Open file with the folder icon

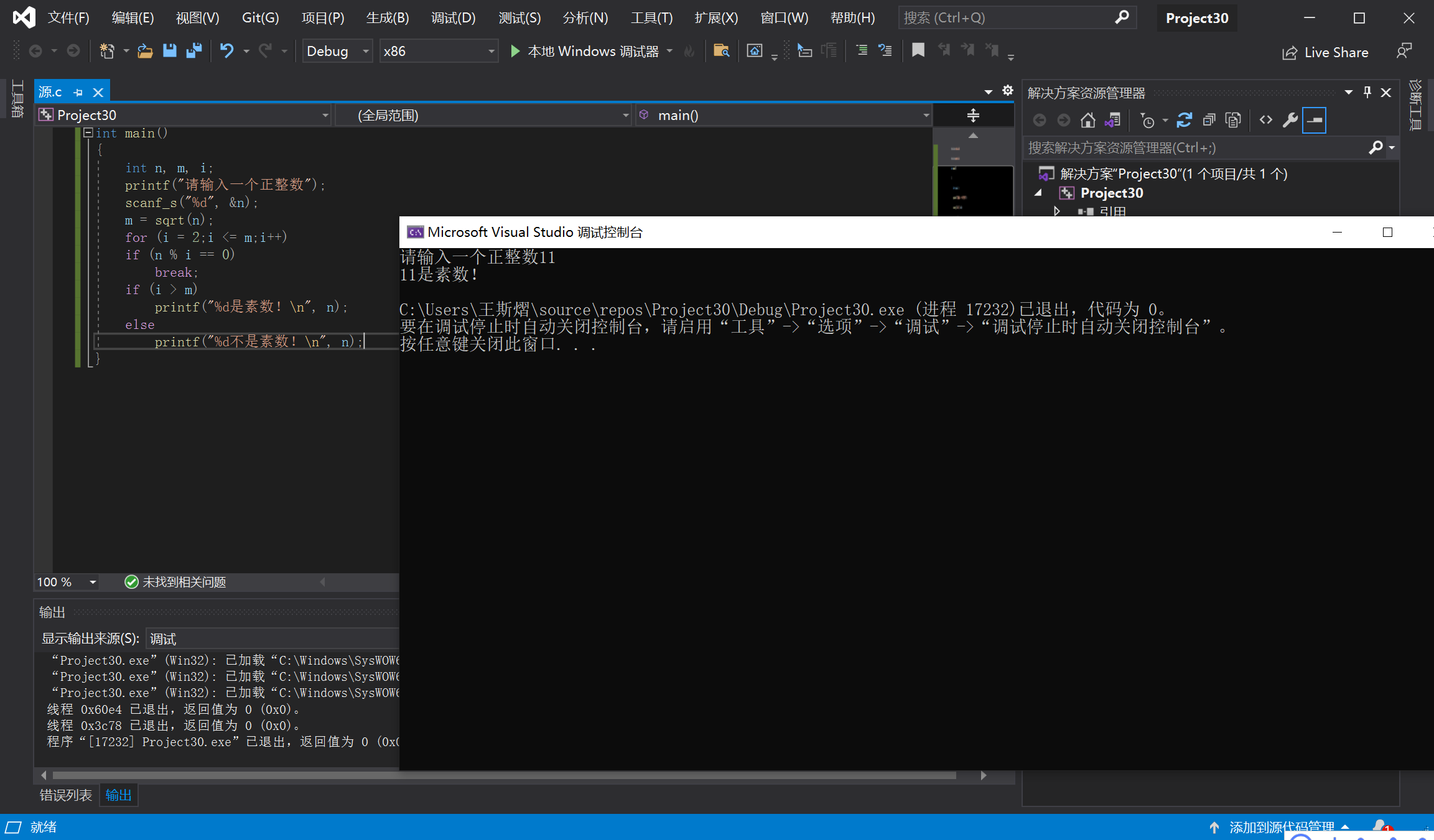(145, 51)
